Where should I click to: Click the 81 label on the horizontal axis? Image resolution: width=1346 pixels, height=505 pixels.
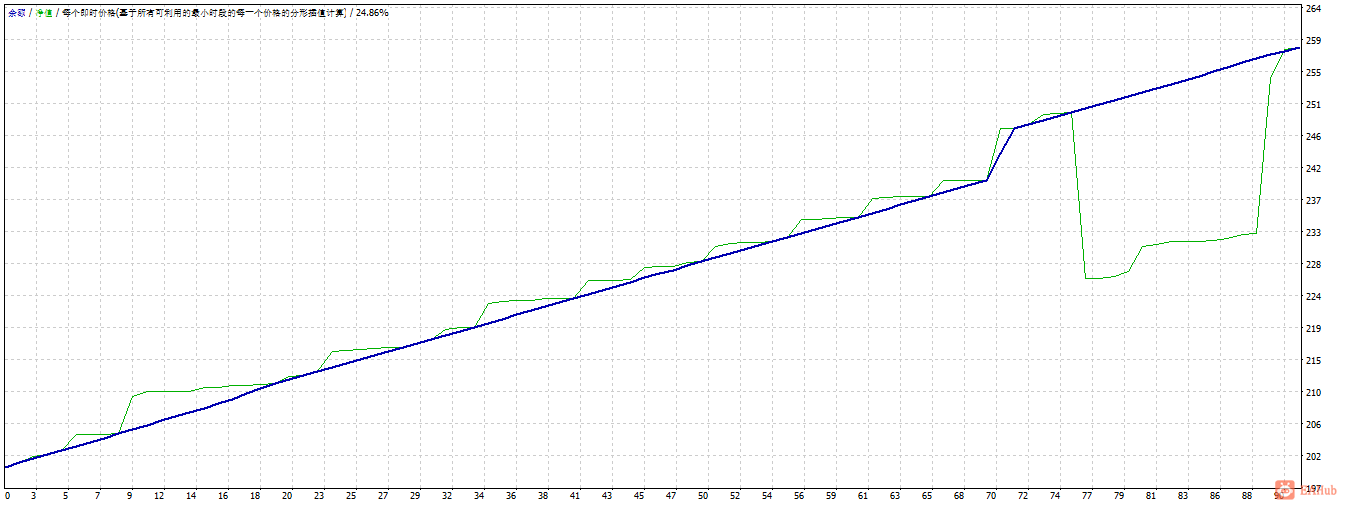tap(1151, 496)
